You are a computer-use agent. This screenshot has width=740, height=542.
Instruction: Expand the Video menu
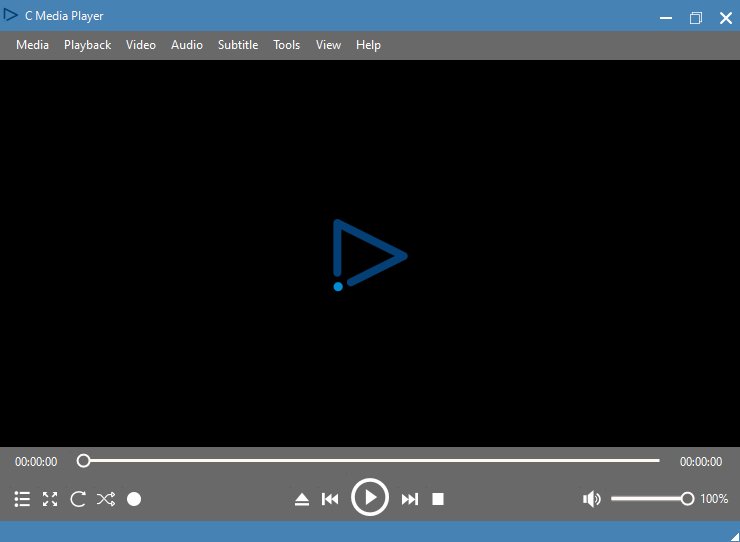coord(141,45)
